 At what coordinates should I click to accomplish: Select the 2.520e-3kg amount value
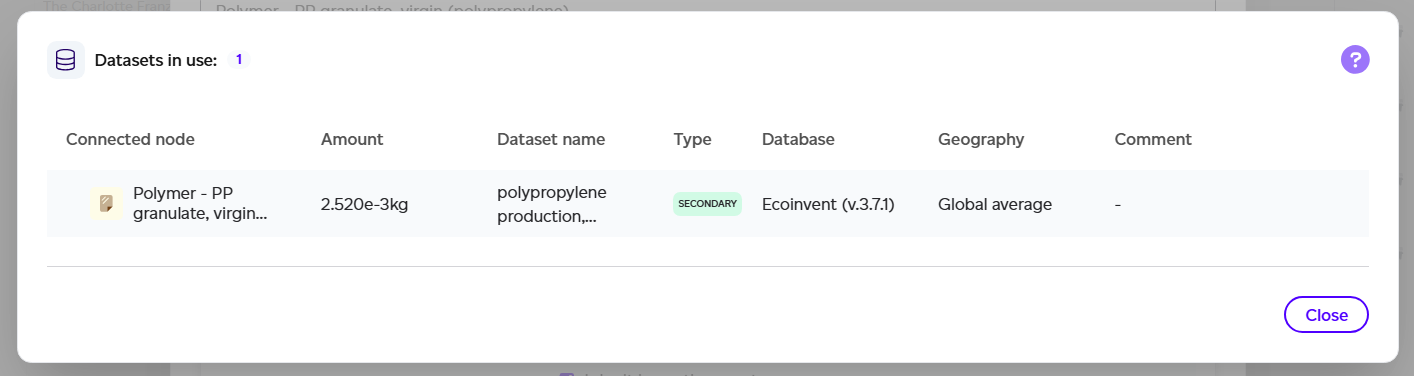[x=364, y=204]
